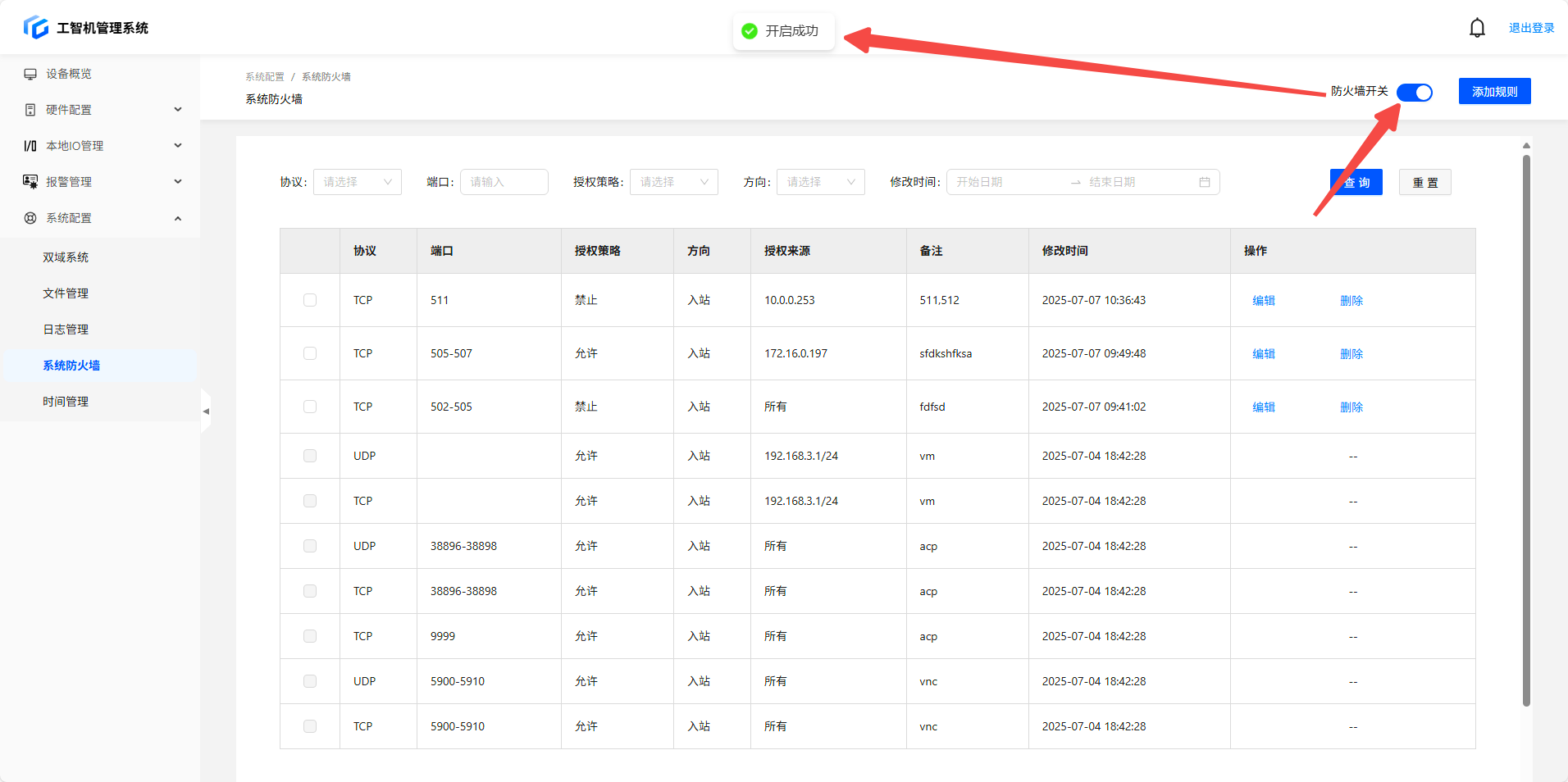Collapse the sidebar with the arrow handle
1568x782 pixels.
206,411
